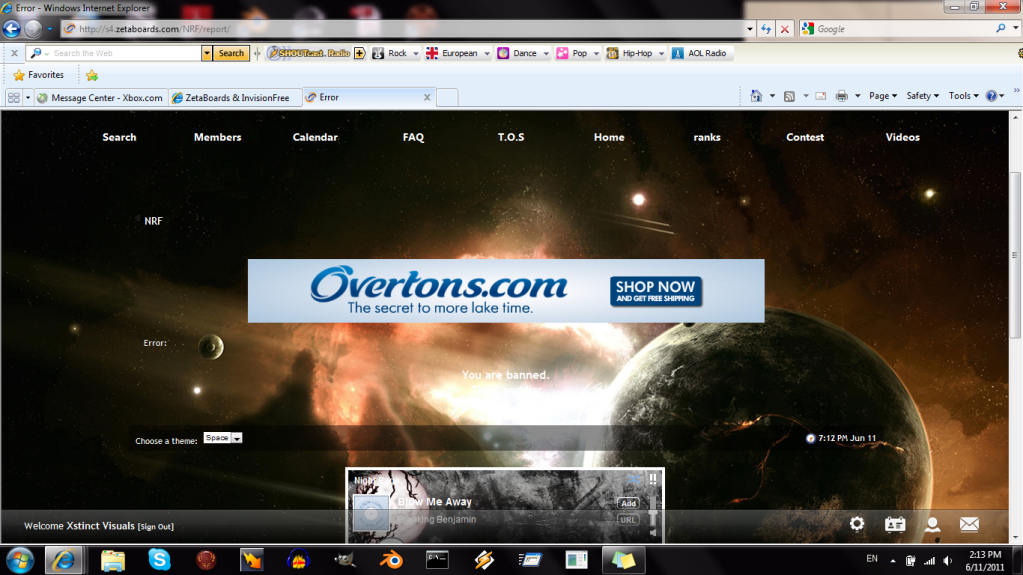Click the browser Back arrow button

tap(13, 29)
